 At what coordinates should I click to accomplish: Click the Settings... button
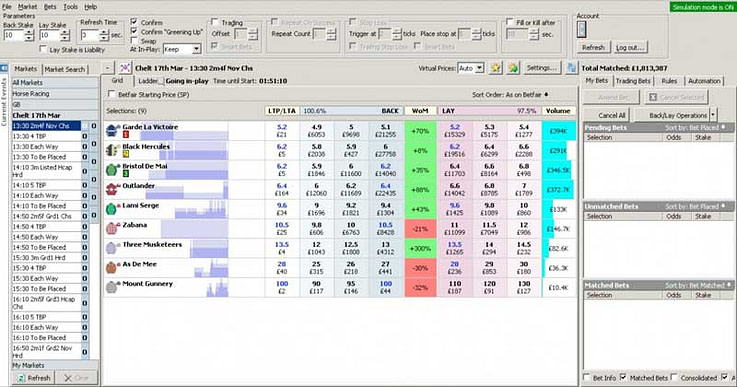coord(541,68)
